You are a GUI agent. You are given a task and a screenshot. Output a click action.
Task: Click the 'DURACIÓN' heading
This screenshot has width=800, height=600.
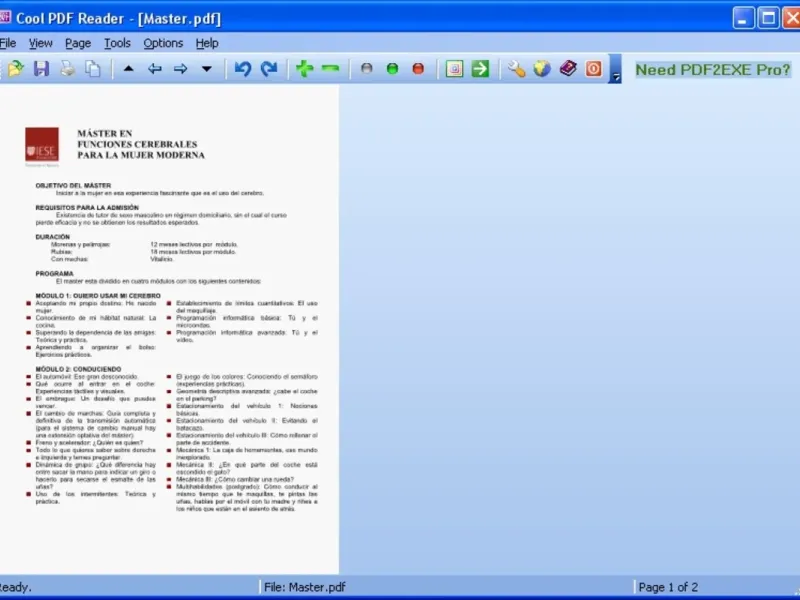[x=53, y=237]
